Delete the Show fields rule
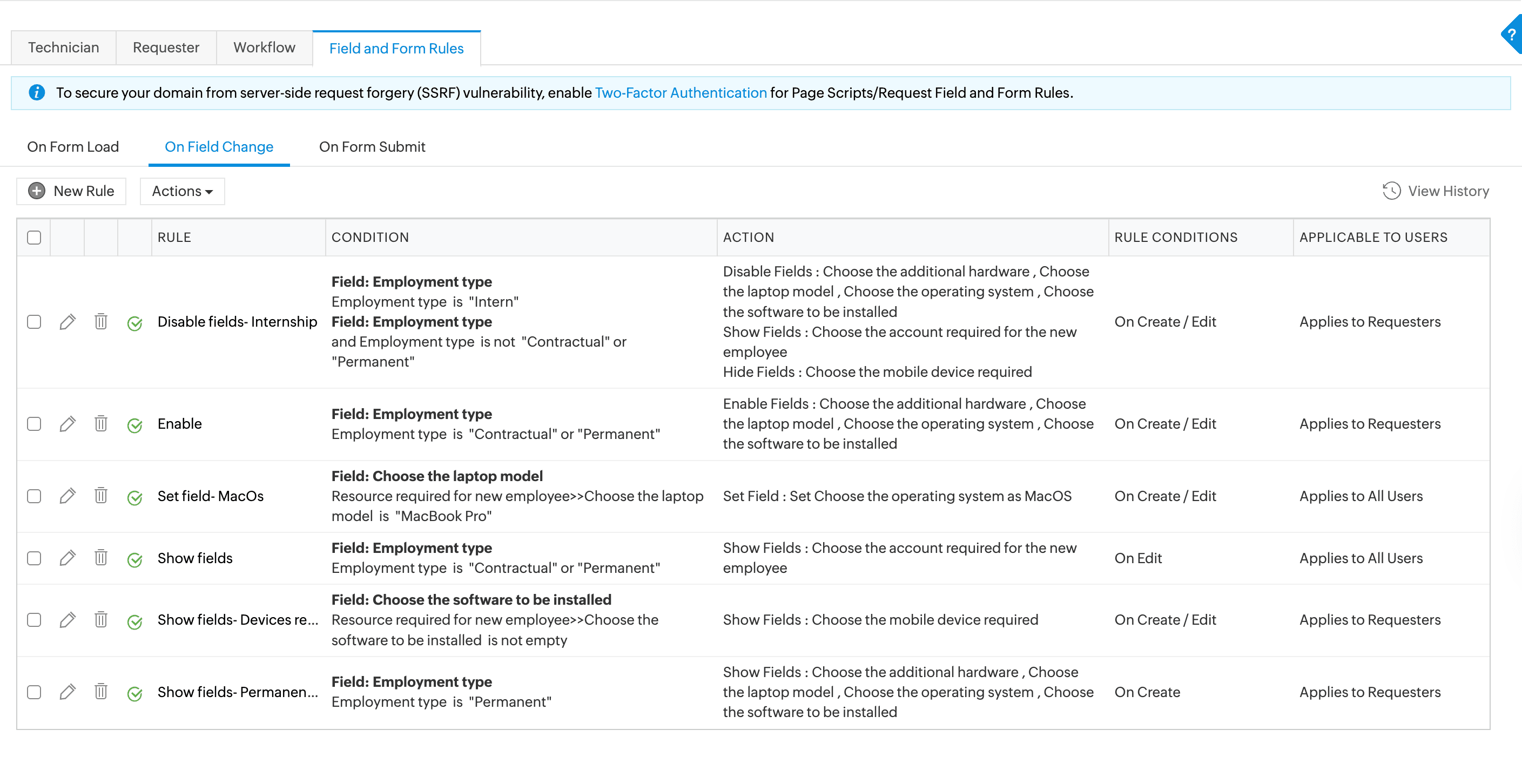The image size is (1522, 784). 101,558
